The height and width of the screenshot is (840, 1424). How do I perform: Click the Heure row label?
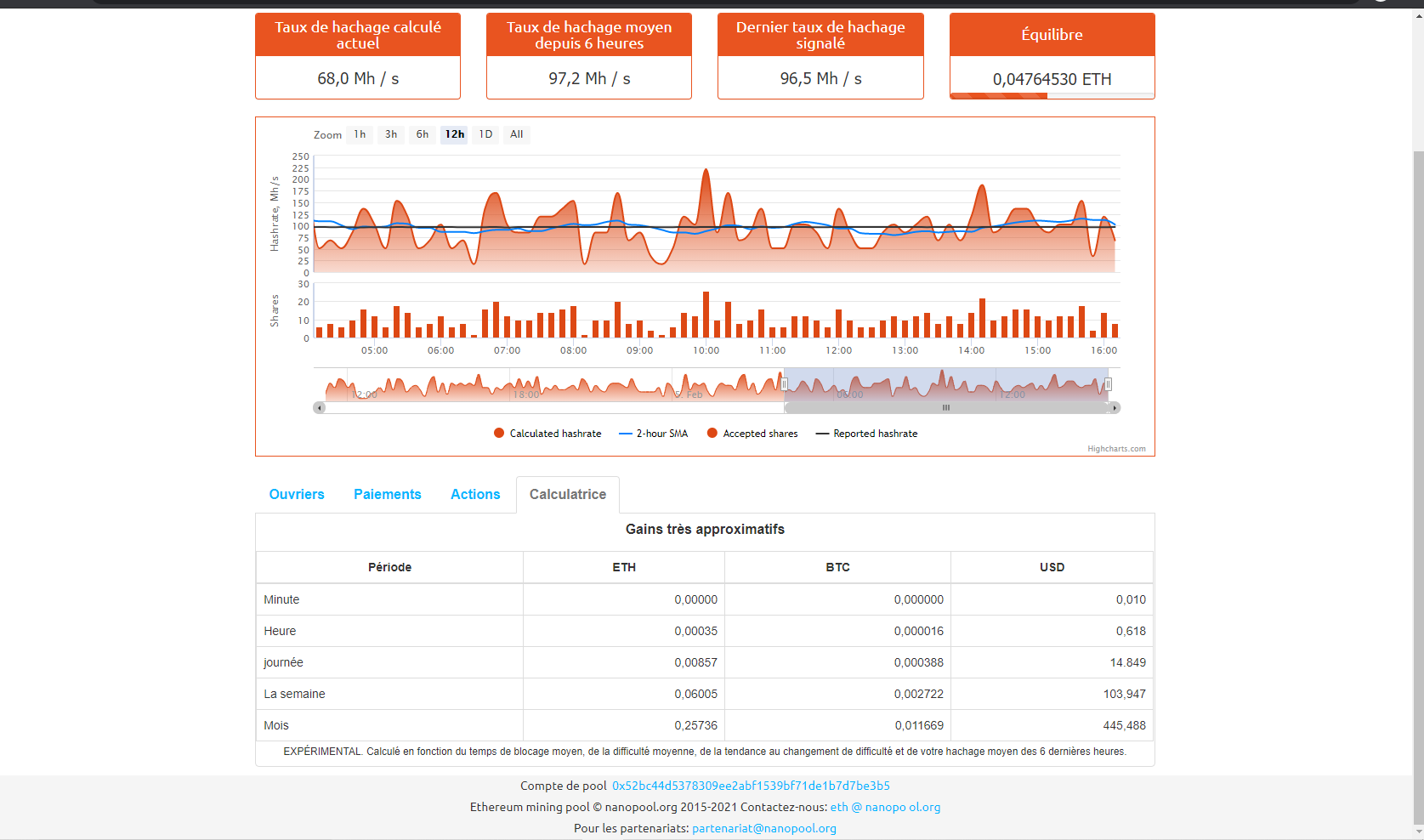pos(280,631)
